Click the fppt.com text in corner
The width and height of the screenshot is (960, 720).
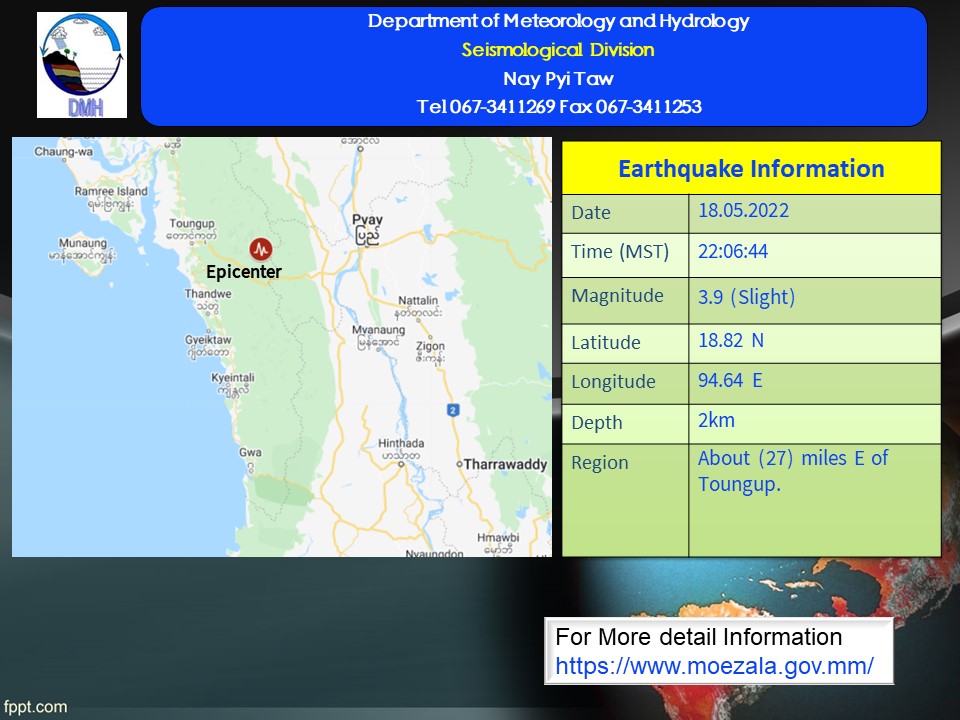pyautogui.click(x=35, y=707)
